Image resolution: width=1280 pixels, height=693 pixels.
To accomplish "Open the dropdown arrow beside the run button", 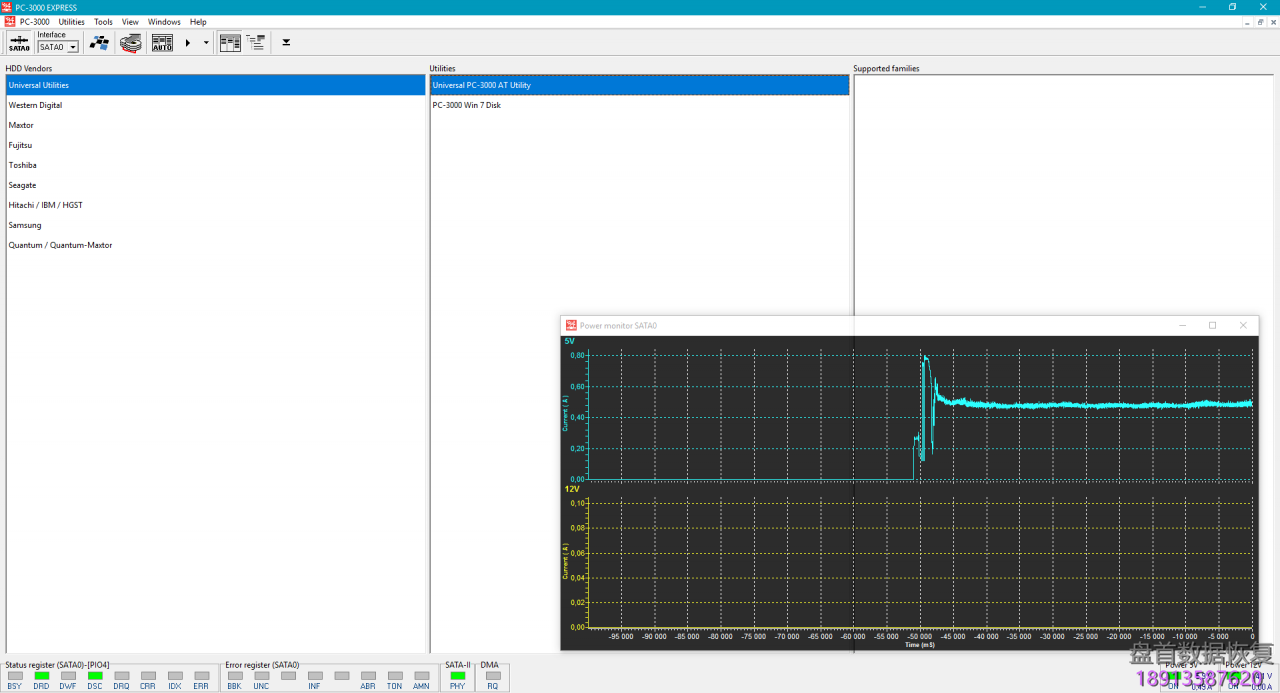I will point(206,42).
